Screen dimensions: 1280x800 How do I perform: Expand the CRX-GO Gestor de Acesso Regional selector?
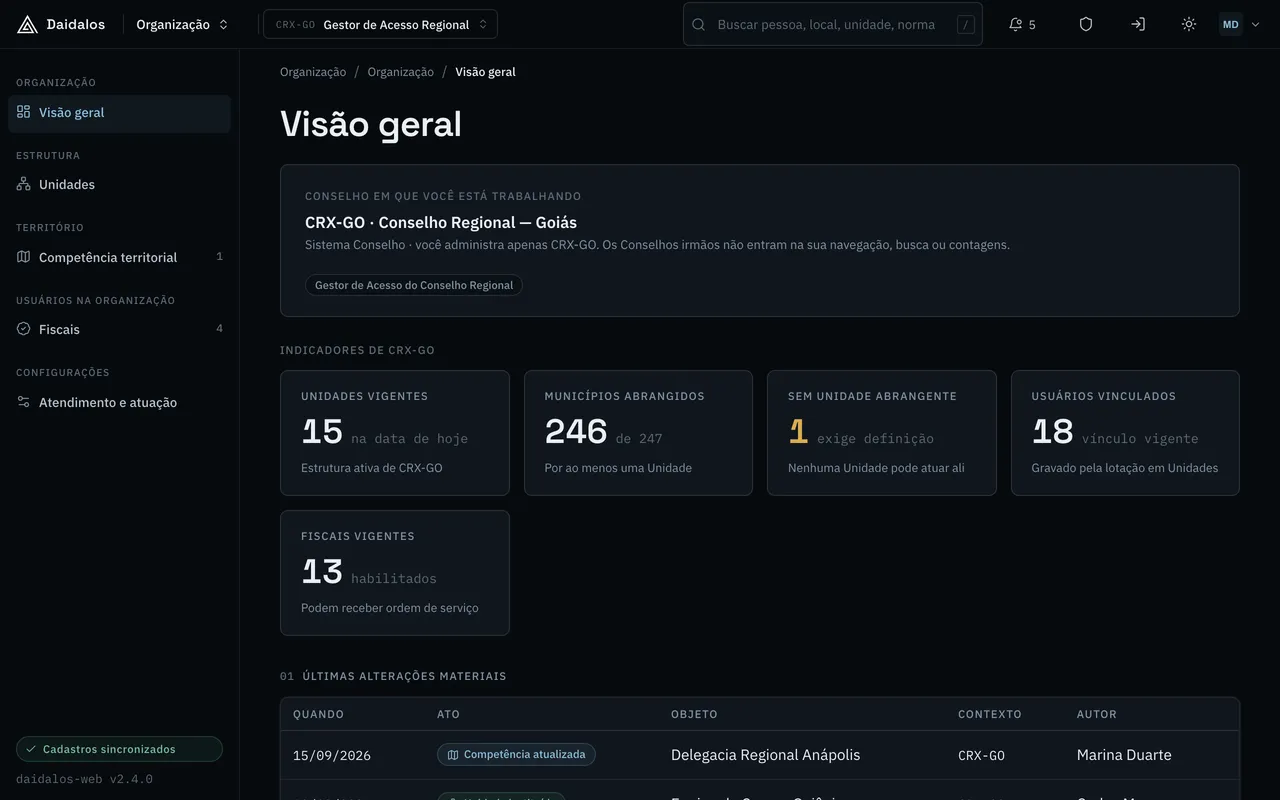(x=380, y=24)
